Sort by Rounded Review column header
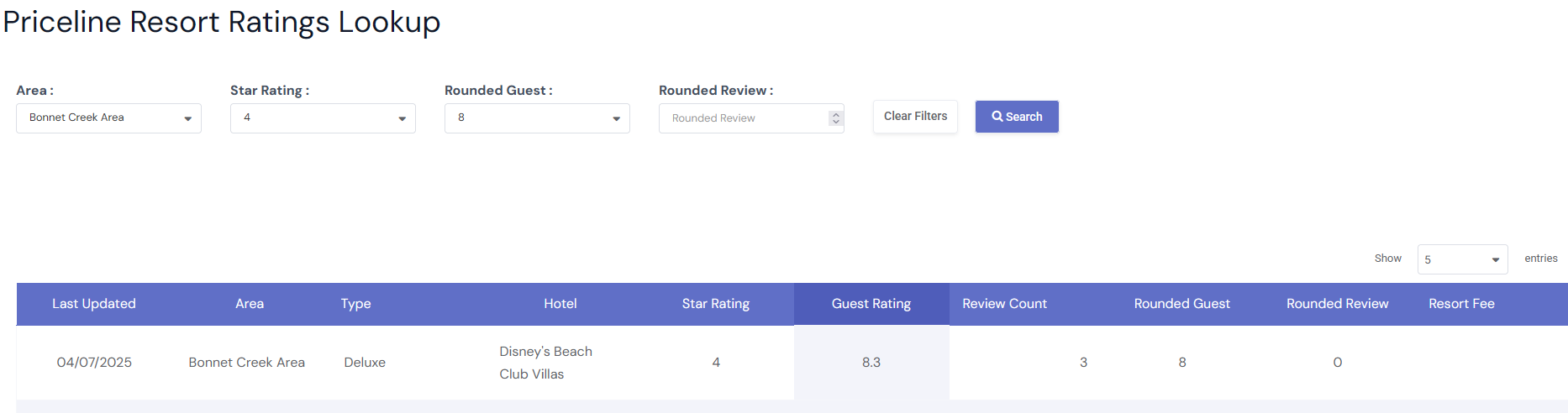This screenshot has width=1568, height=413. pyautogui.click(x=1338, y=304)
